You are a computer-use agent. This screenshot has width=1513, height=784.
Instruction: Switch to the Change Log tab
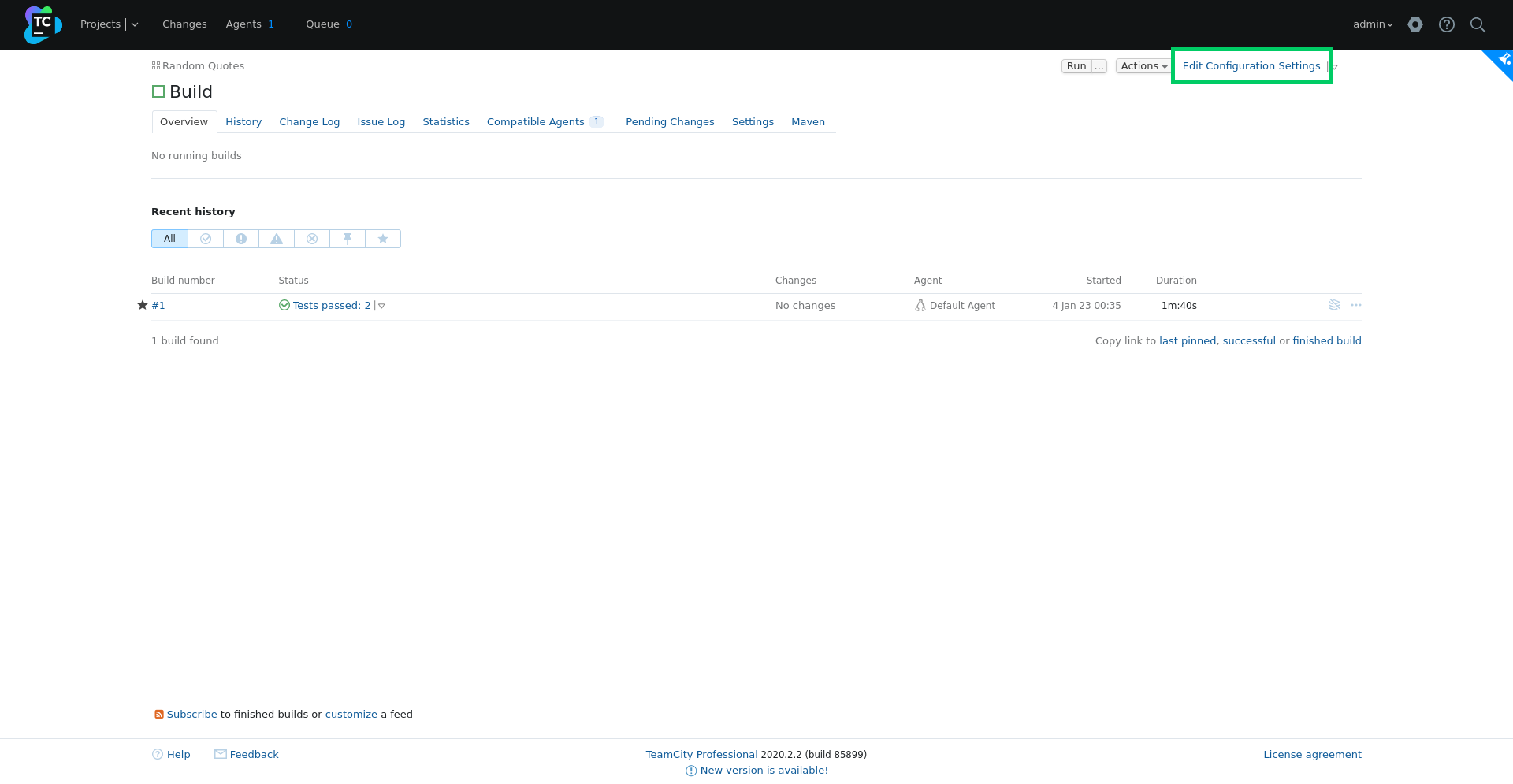tap(309, 122)
